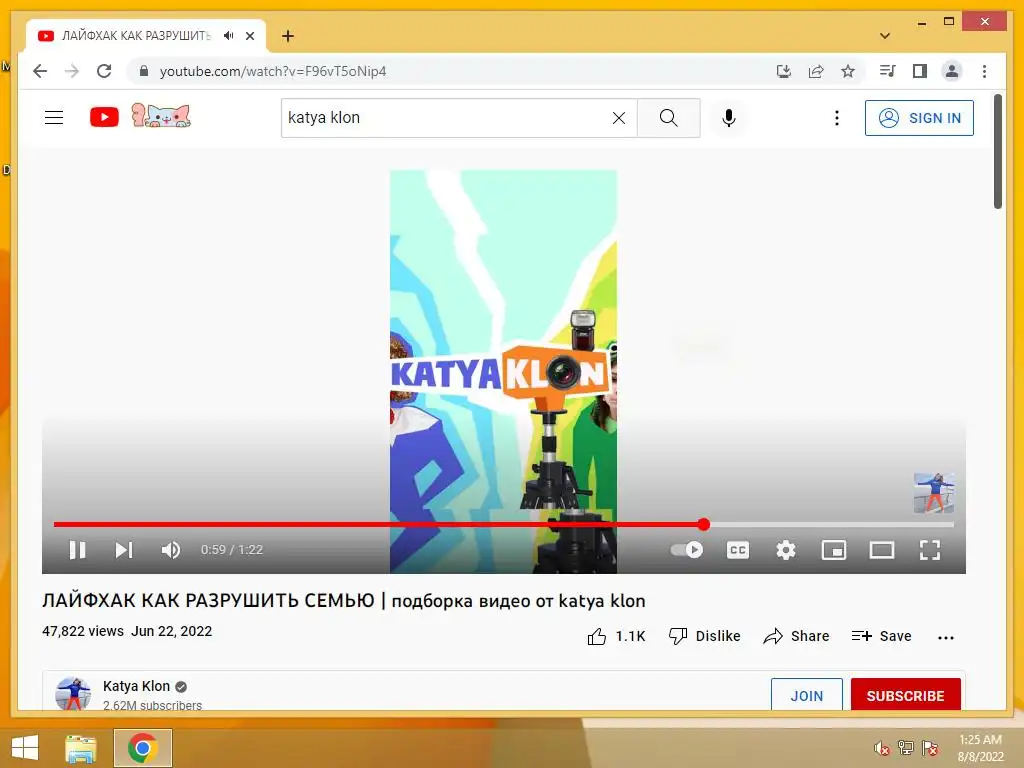
Task: Subscribe to Katya Klon channel
Action: (x=905, y=696)
